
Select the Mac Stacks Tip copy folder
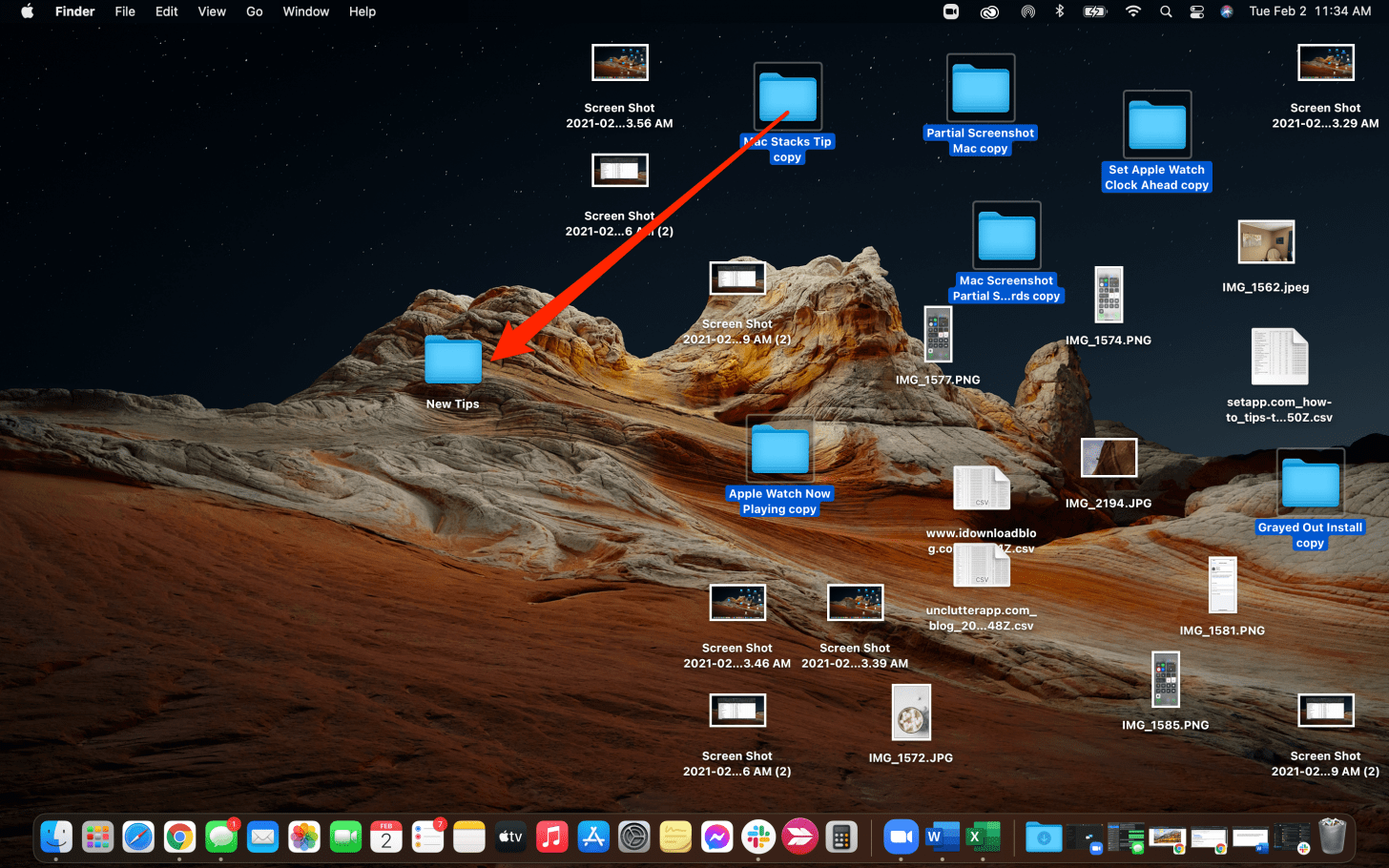point(788,97)
